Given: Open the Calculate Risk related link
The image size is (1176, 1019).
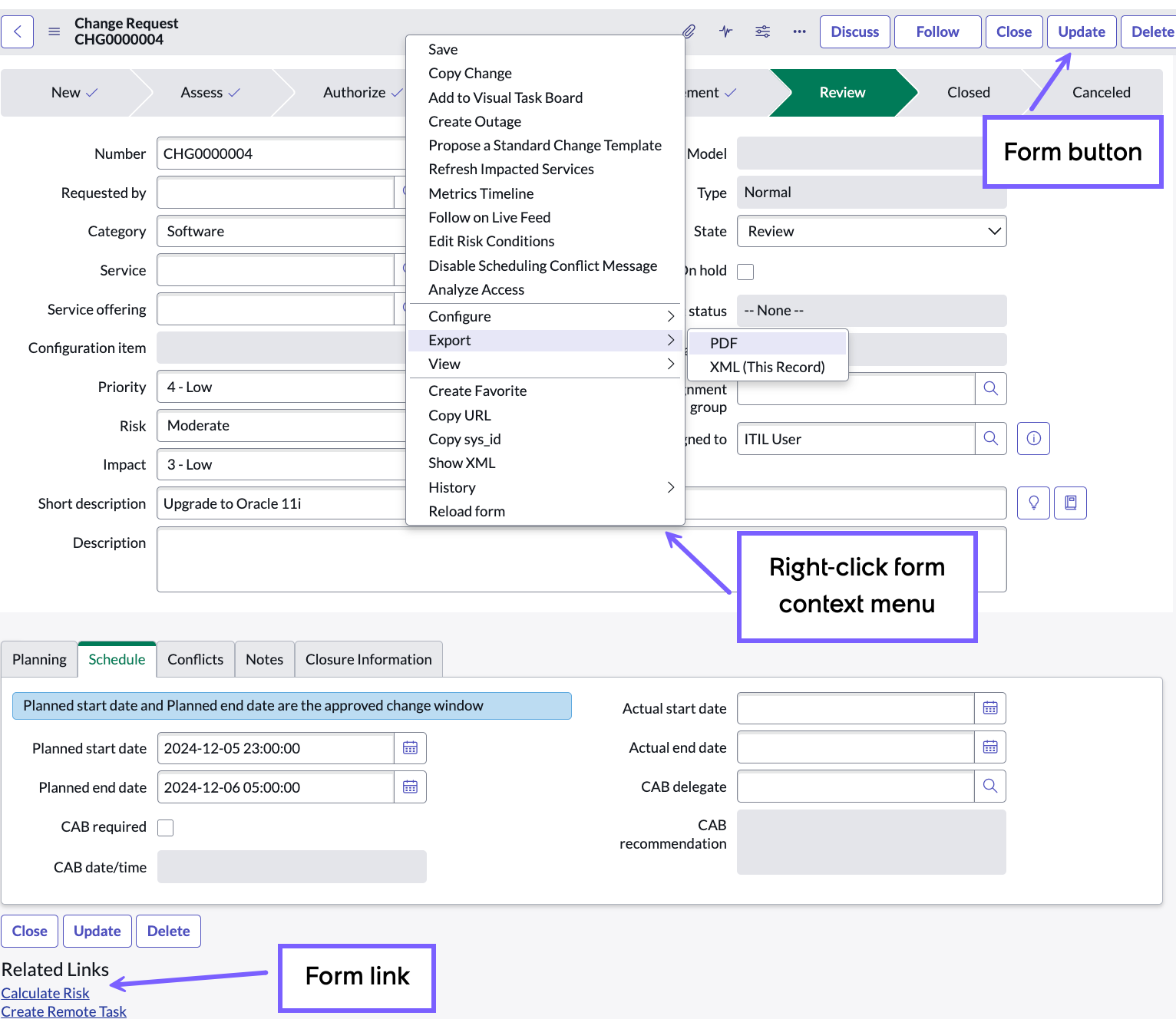Looking at the screenshot, I should (x=45, y=993).
